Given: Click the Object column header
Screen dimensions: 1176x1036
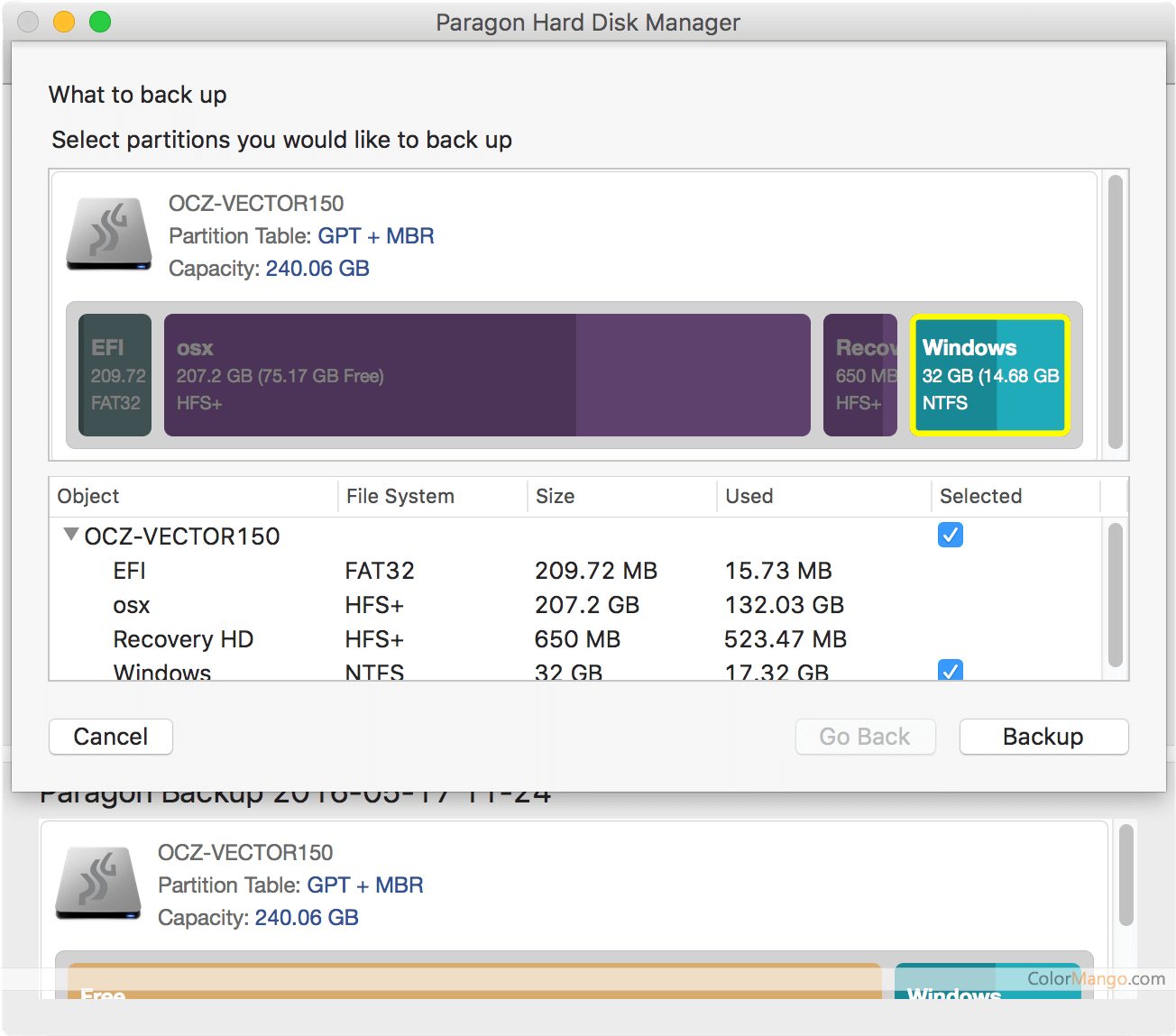Looking at the screenshot, I should click(x=193, y=496).
